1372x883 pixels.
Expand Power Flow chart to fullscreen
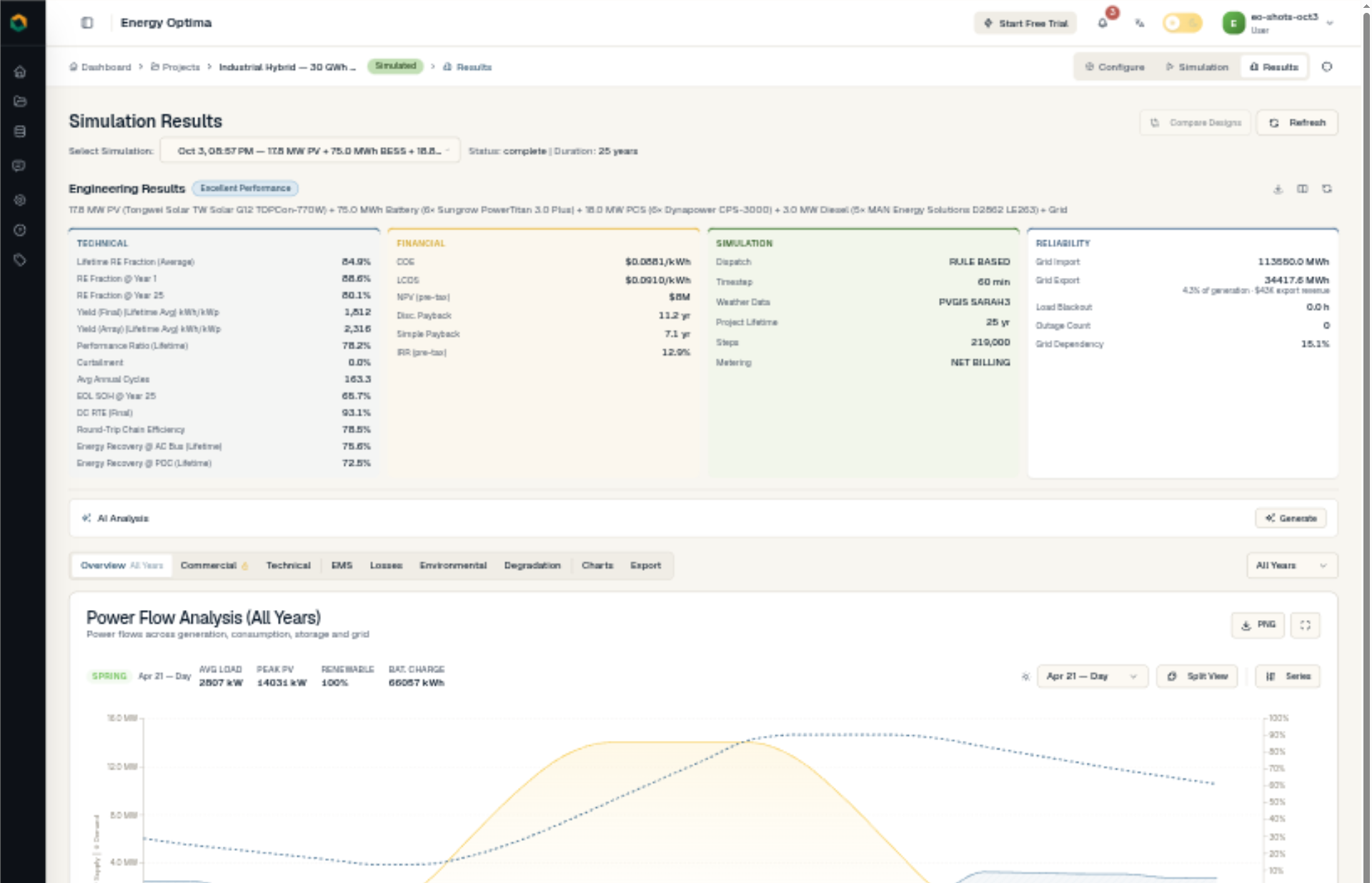[1306, 625]
